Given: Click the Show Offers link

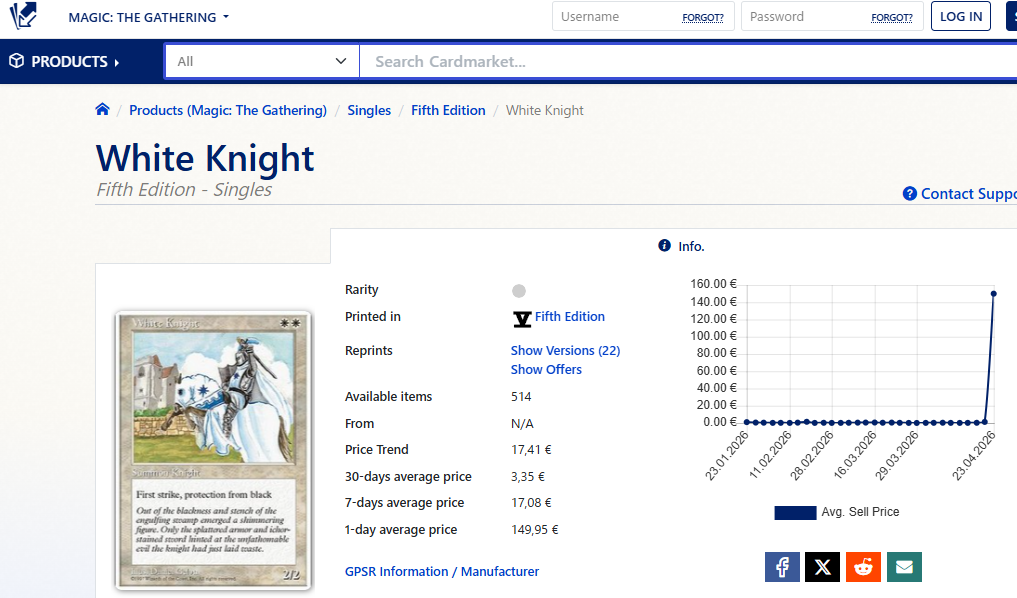Looking at the screenshot, I should pyautogui.click(x=546, y=369).
